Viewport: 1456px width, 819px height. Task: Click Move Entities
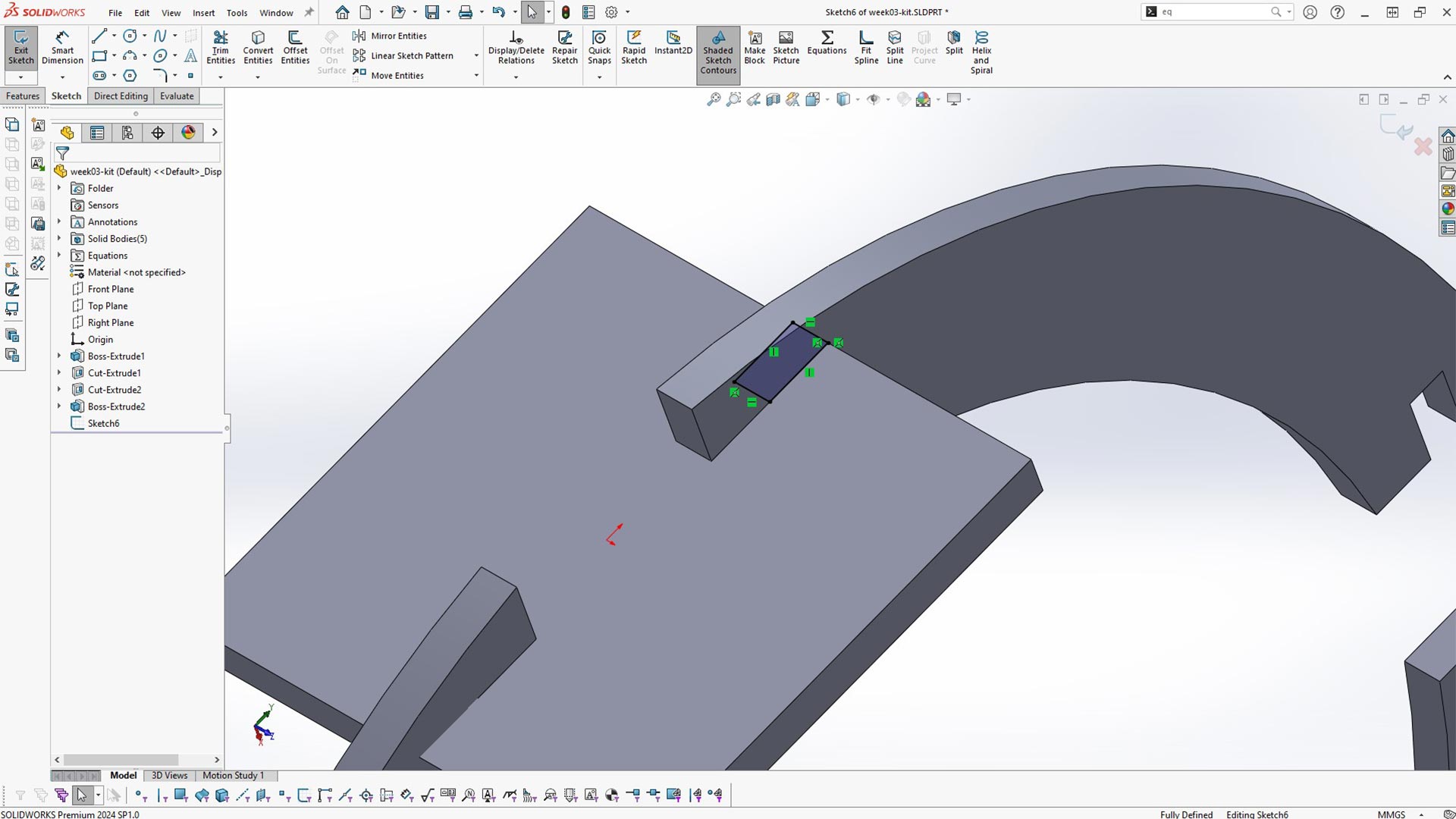pyautogui.click(x=388, y=75)
